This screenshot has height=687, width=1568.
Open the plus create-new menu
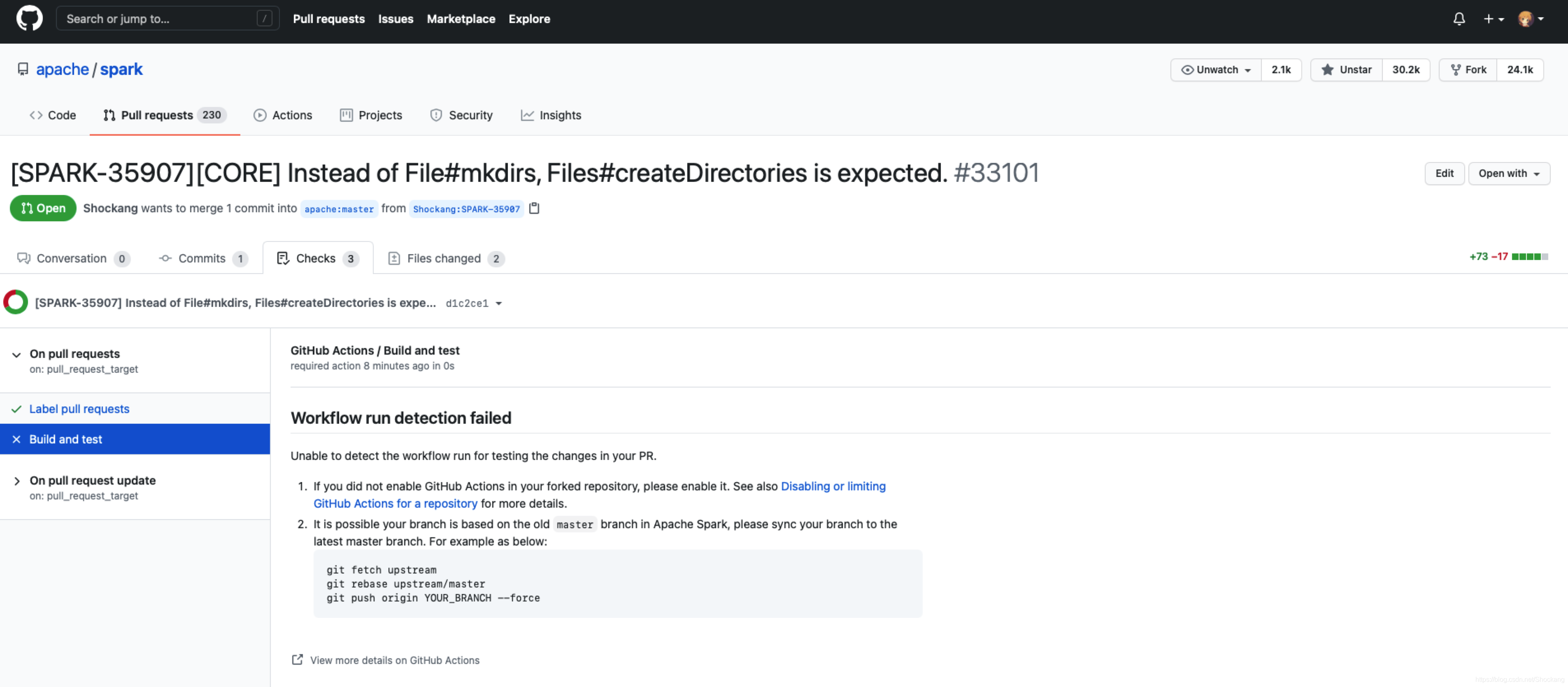tap(1493, 19)
